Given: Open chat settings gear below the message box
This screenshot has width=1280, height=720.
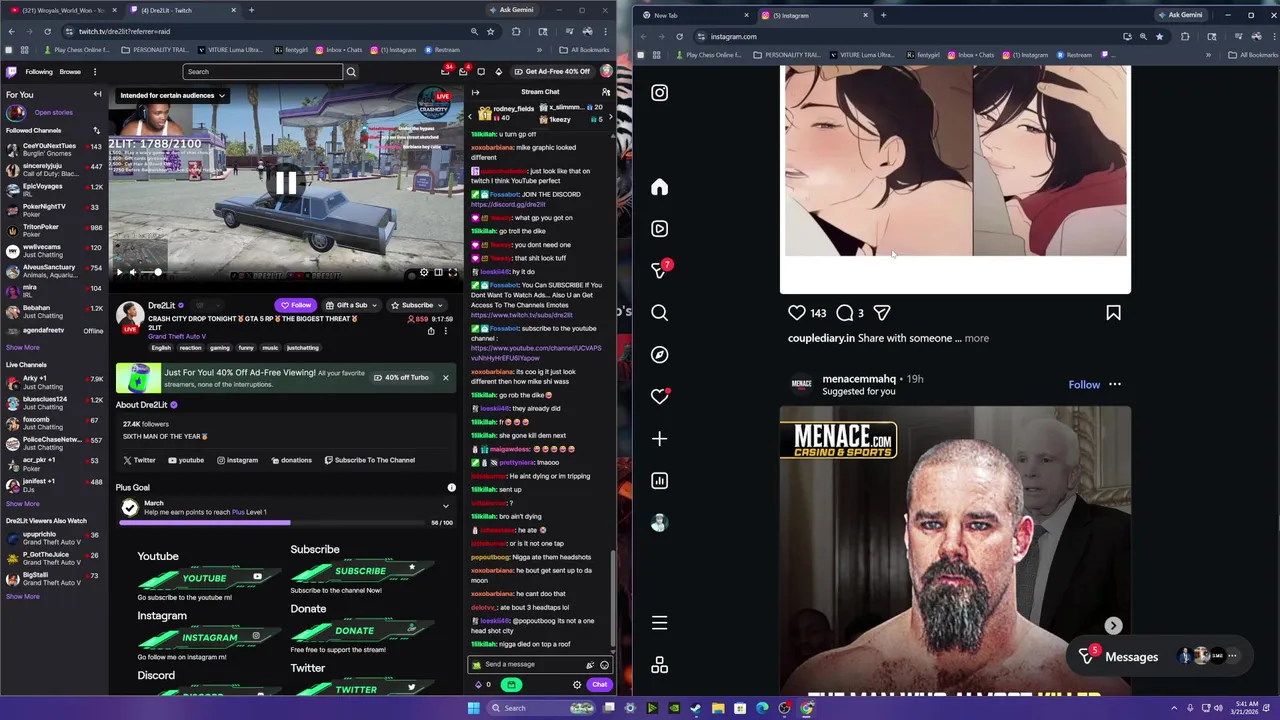Looking at the screenshot, I should (x=577, y=685).
